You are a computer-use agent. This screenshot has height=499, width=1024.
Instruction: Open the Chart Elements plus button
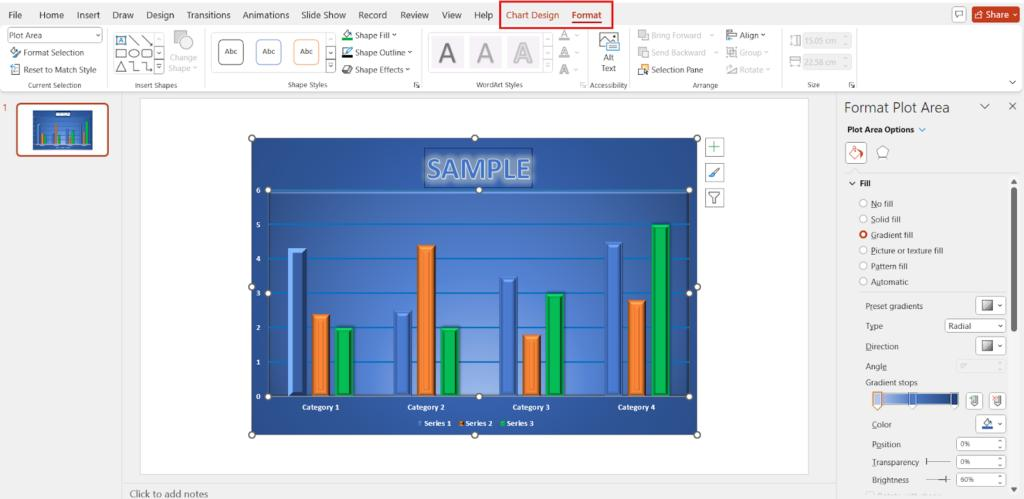pos(714,148)
